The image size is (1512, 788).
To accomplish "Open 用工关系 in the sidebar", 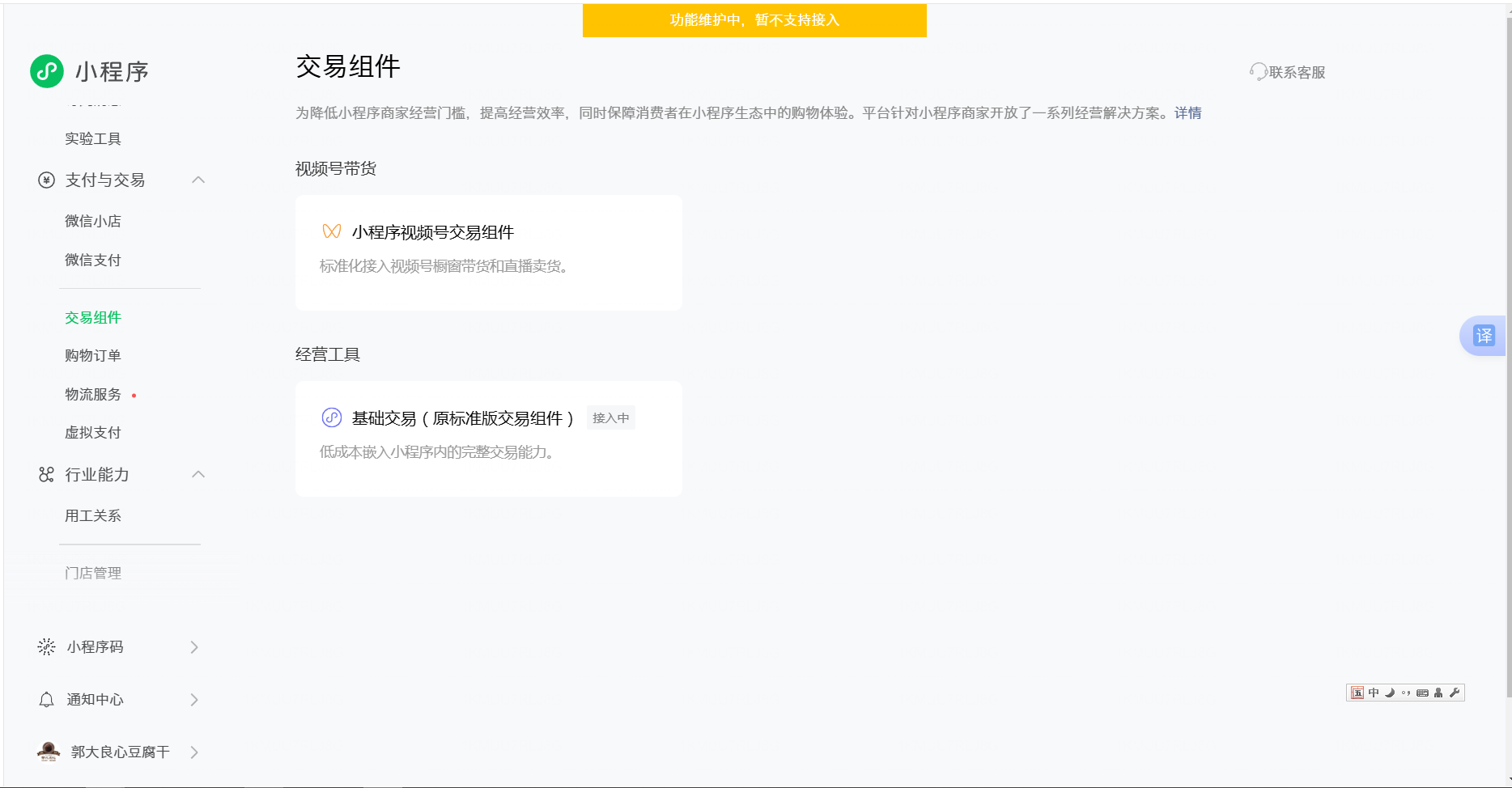I will coord(93,515).
